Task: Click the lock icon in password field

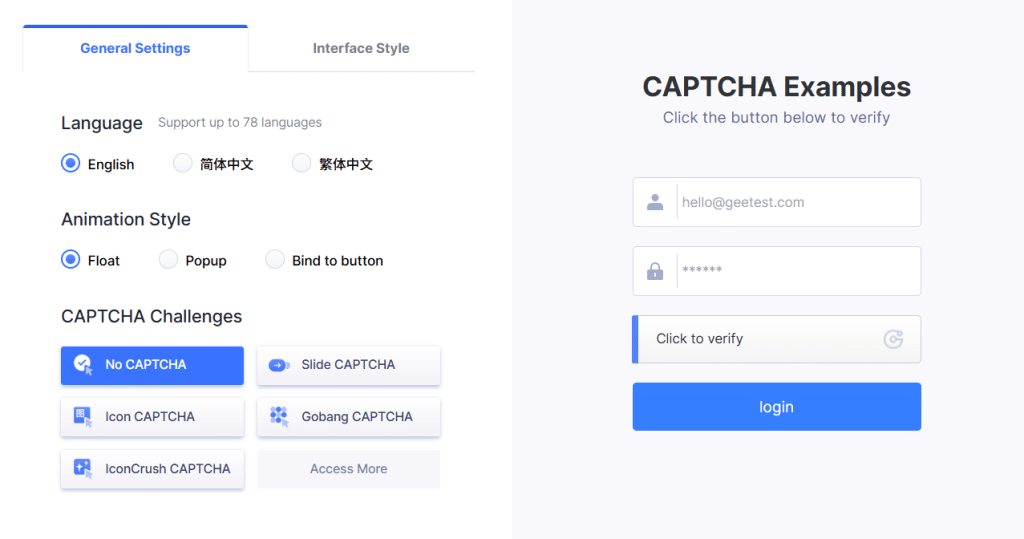Action: tap(655, 271)
